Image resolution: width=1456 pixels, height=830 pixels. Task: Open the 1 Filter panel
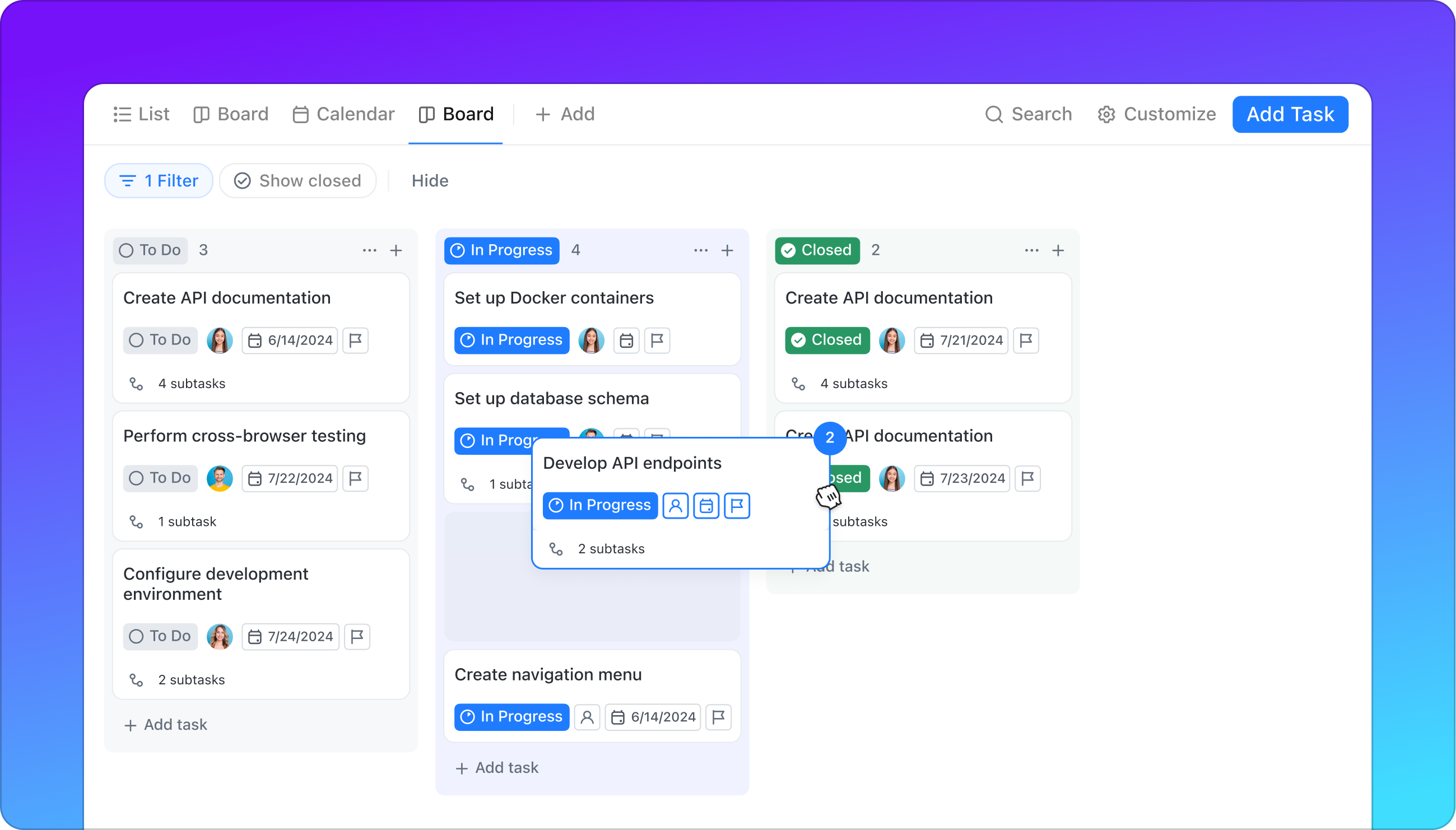pyautogui.click(x=159, y=180)
